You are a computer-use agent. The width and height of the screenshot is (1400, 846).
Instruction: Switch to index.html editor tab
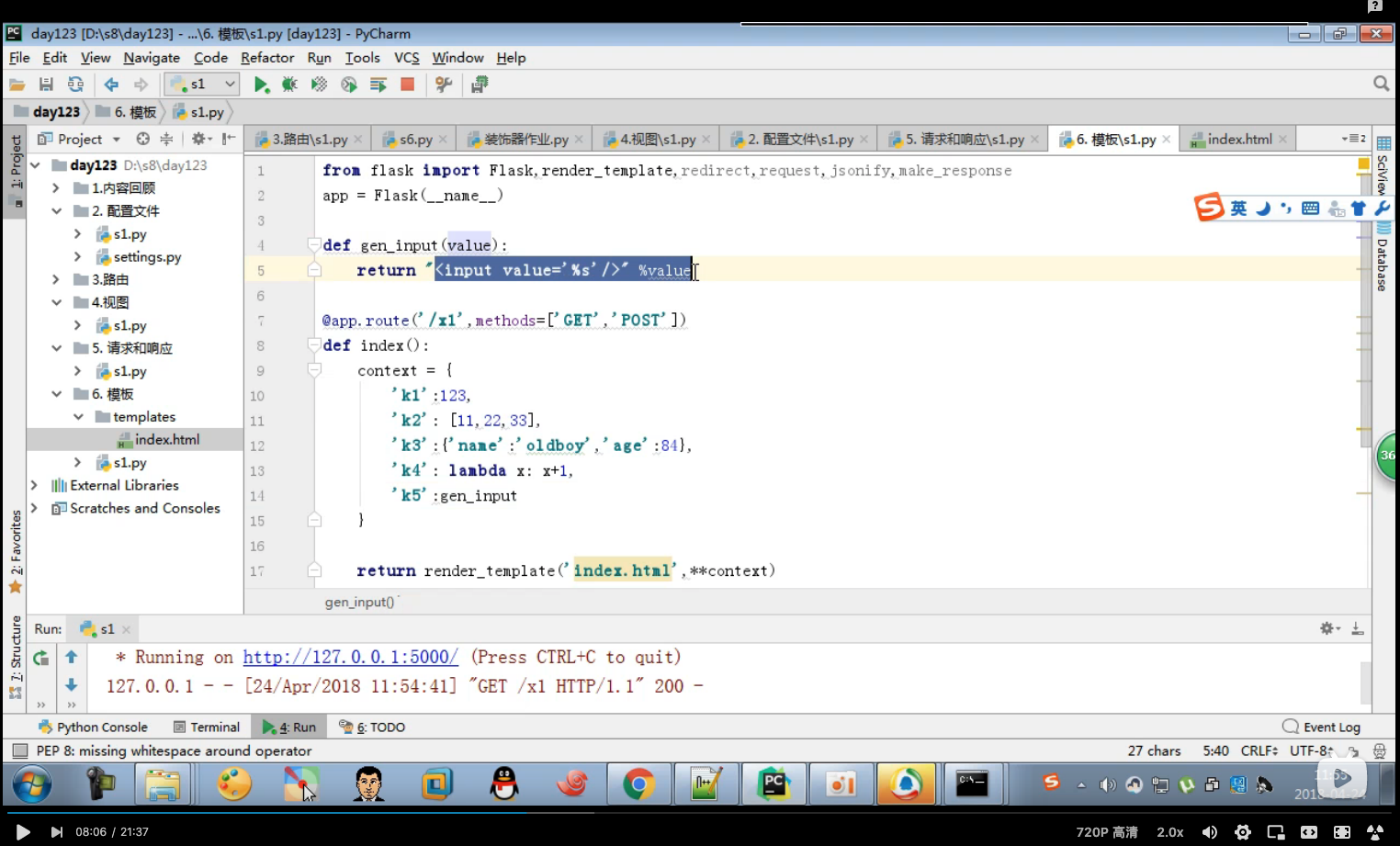(x=1239, y=140)
